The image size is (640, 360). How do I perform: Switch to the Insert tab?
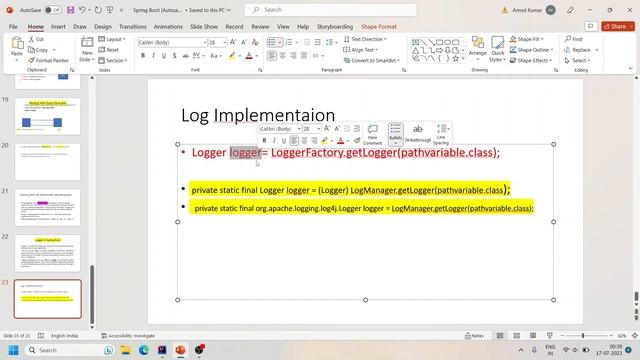58,27
